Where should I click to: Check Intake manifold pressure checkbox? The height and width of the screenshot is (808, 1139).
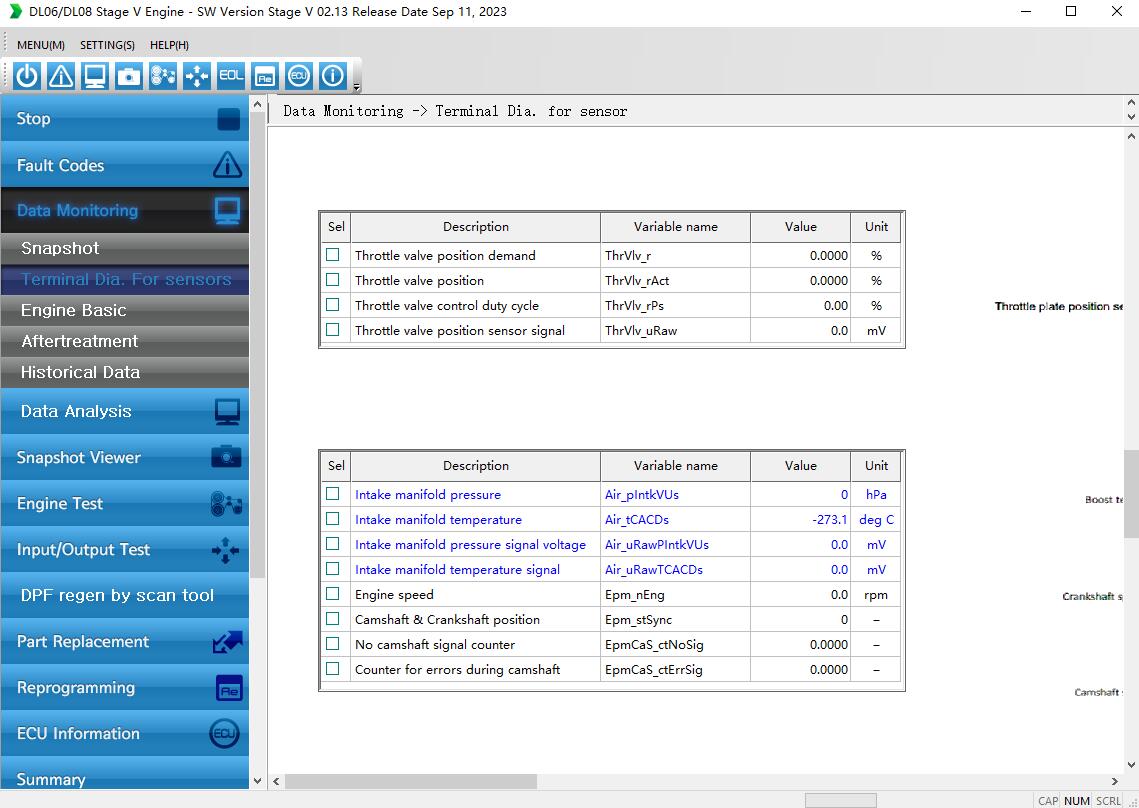click(x=333, y=494)
